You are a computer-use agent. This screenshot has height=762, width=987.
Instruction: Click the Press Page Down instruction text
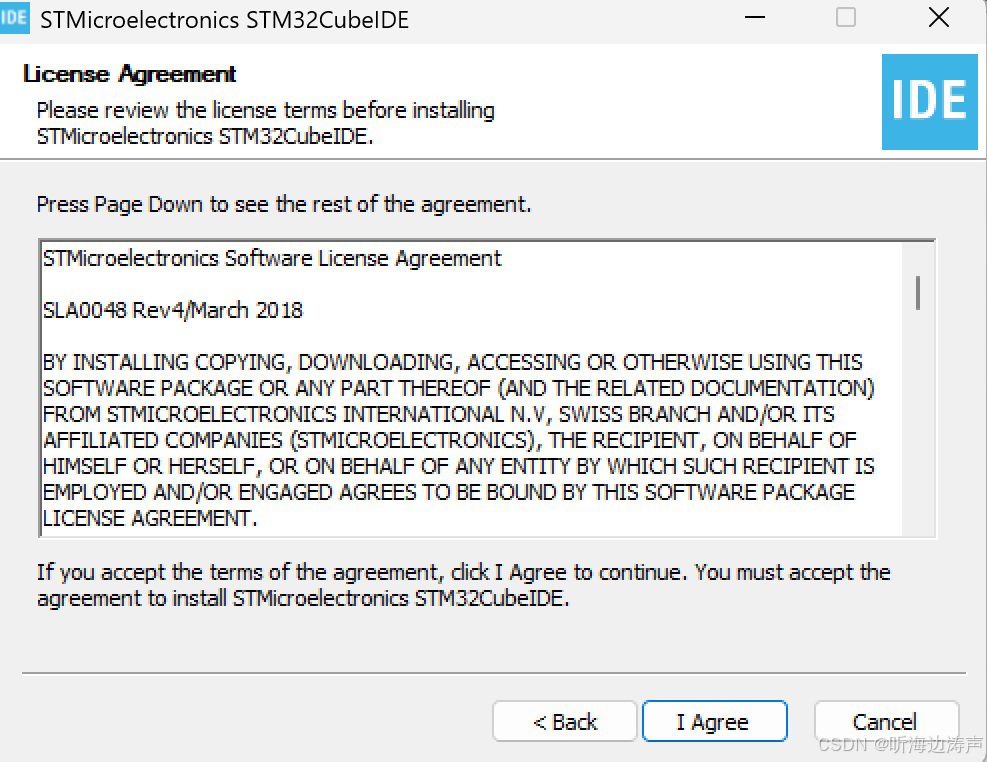coord(284,205)
